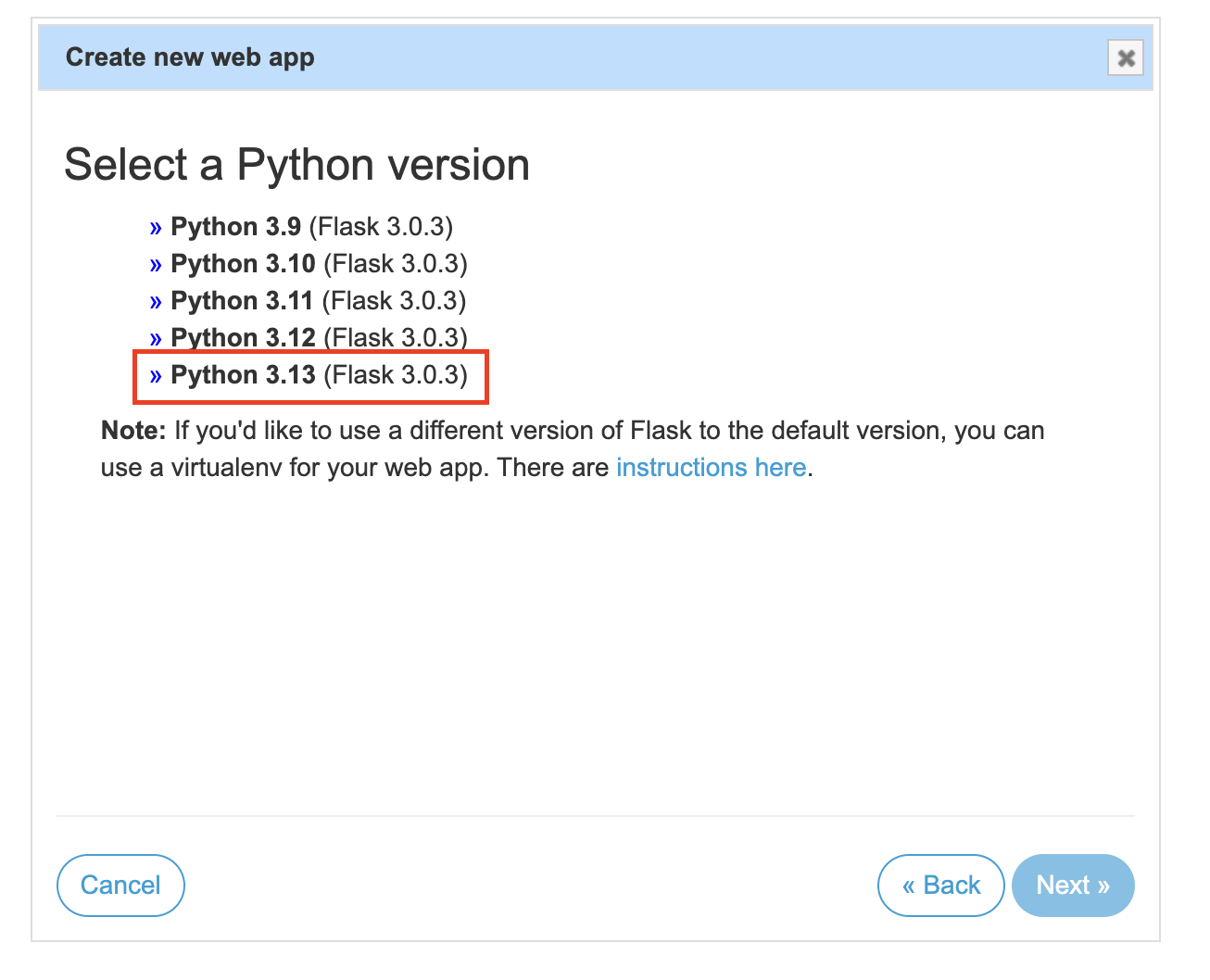Go back with the « Back button
The height and width of the screenshot is (980, 1210).
941,886
